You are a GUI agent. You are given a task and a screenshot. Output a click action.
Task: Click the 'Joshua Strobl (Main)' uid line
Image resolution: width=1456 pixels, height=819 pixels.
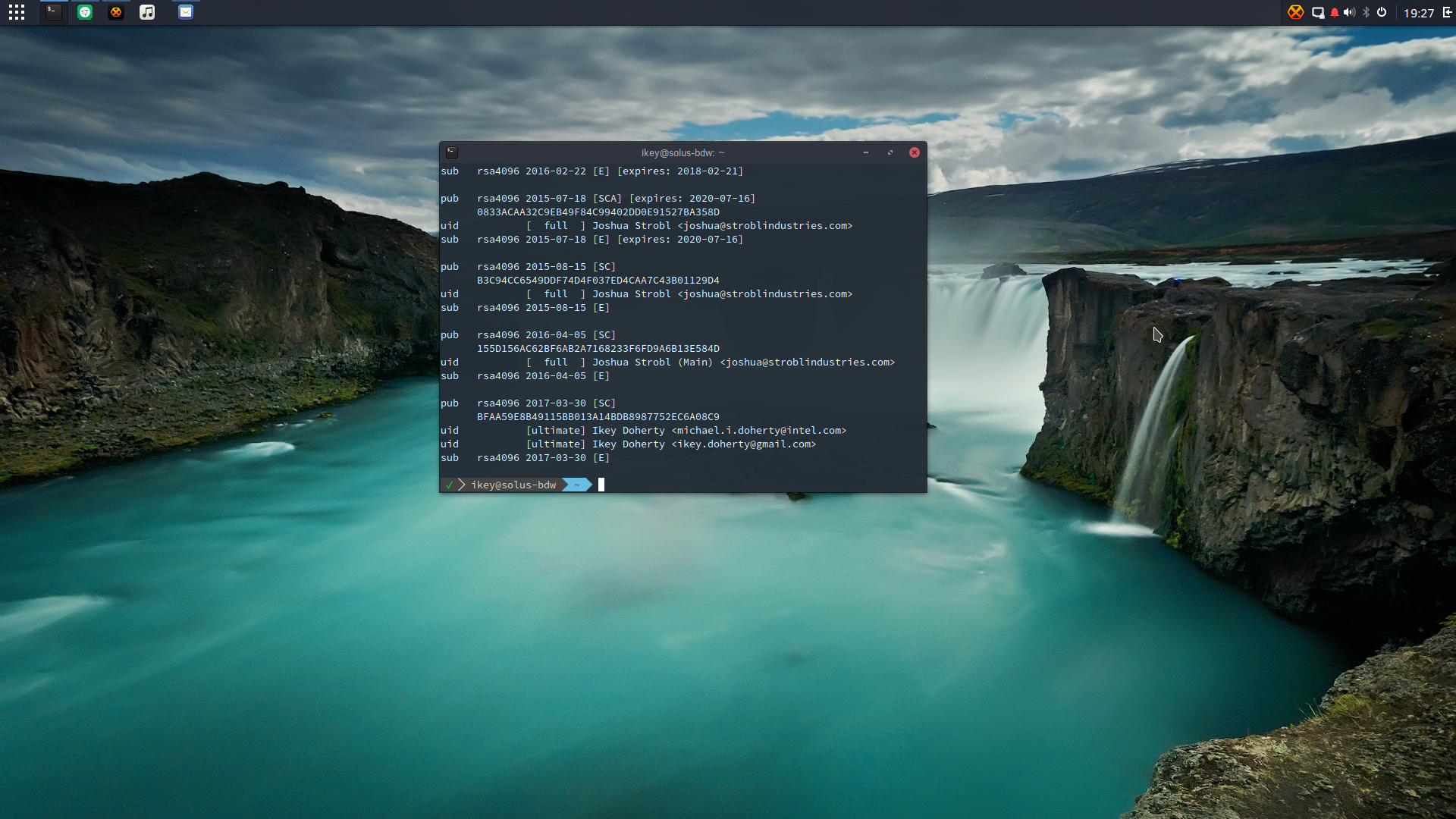[667, 362]
